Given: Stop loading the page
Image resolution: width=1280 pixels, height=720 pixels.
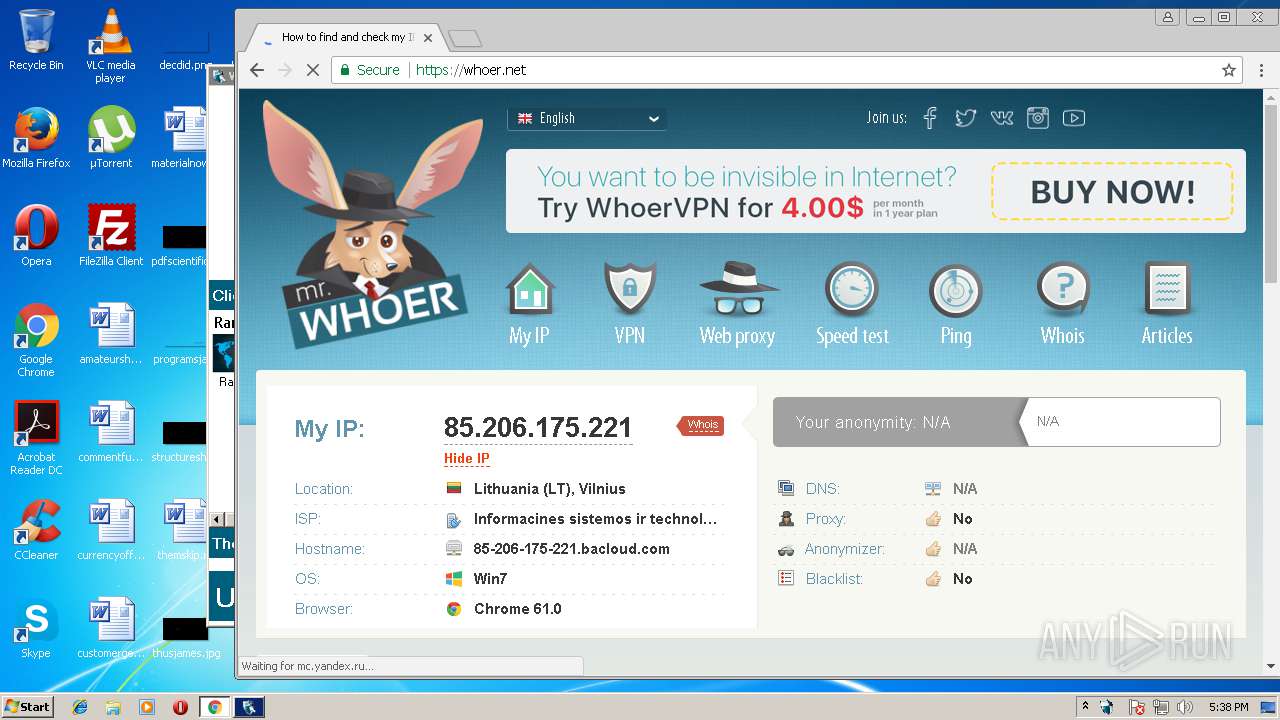Looking at the screenshot, I should tap(313, 70).
